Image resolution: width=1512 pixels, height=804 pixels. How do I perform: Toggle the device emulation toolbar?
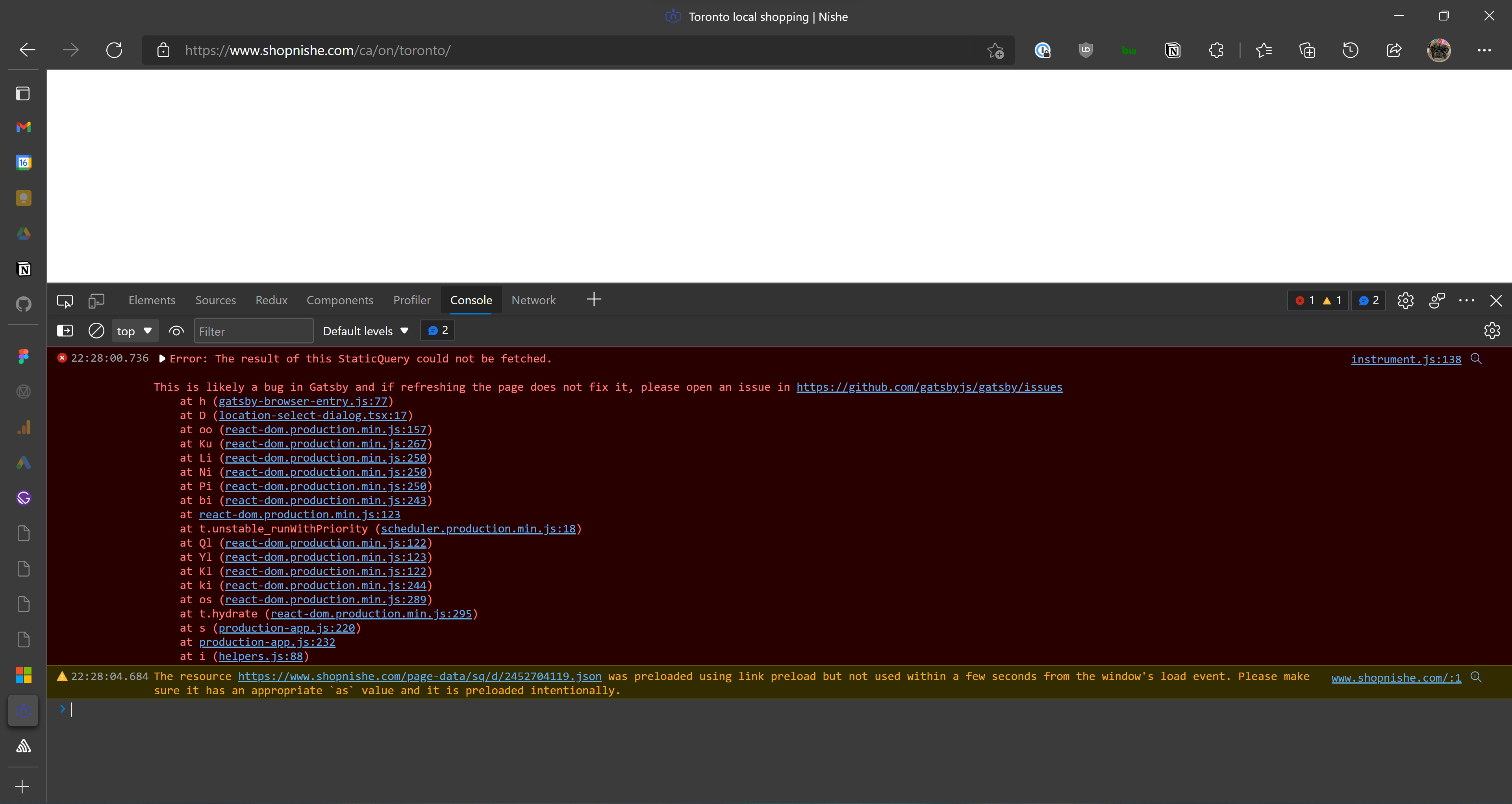click(x=96, y=300)
